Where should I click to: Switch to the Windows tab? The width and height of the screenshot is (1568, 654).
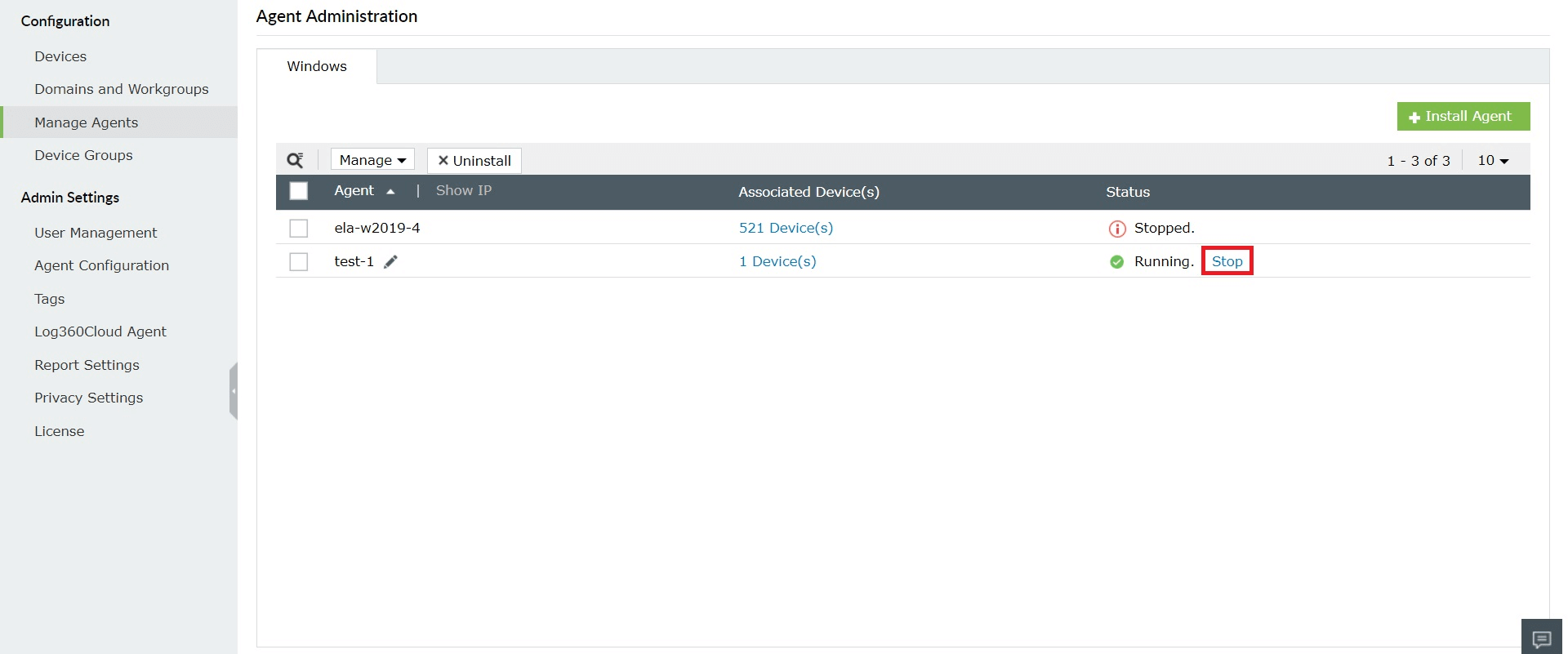317,66
